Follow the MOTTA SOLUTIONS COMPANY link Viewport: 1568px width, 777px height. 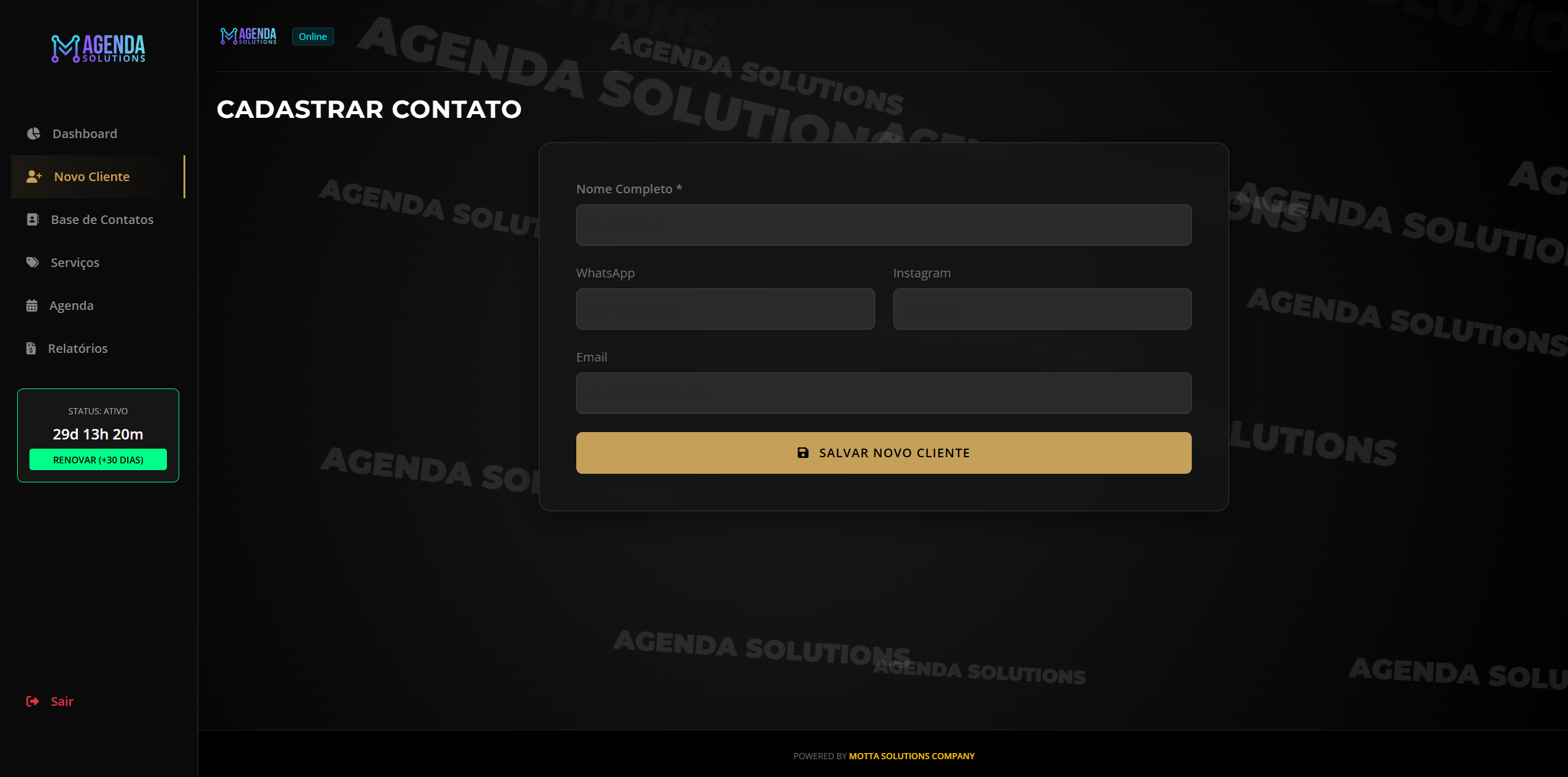coord(911,756)
